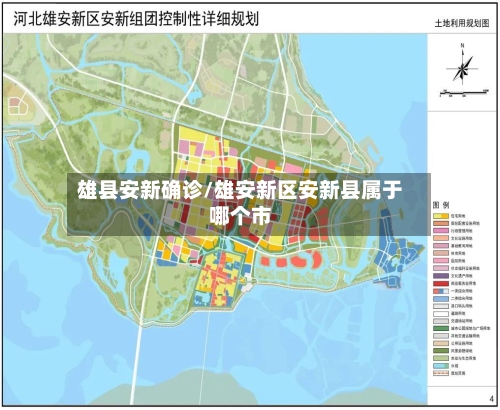500x410 pixels.
Task: Select the dark green 城市公园绿地与广场用地 swatch
Action: (441, 328)
